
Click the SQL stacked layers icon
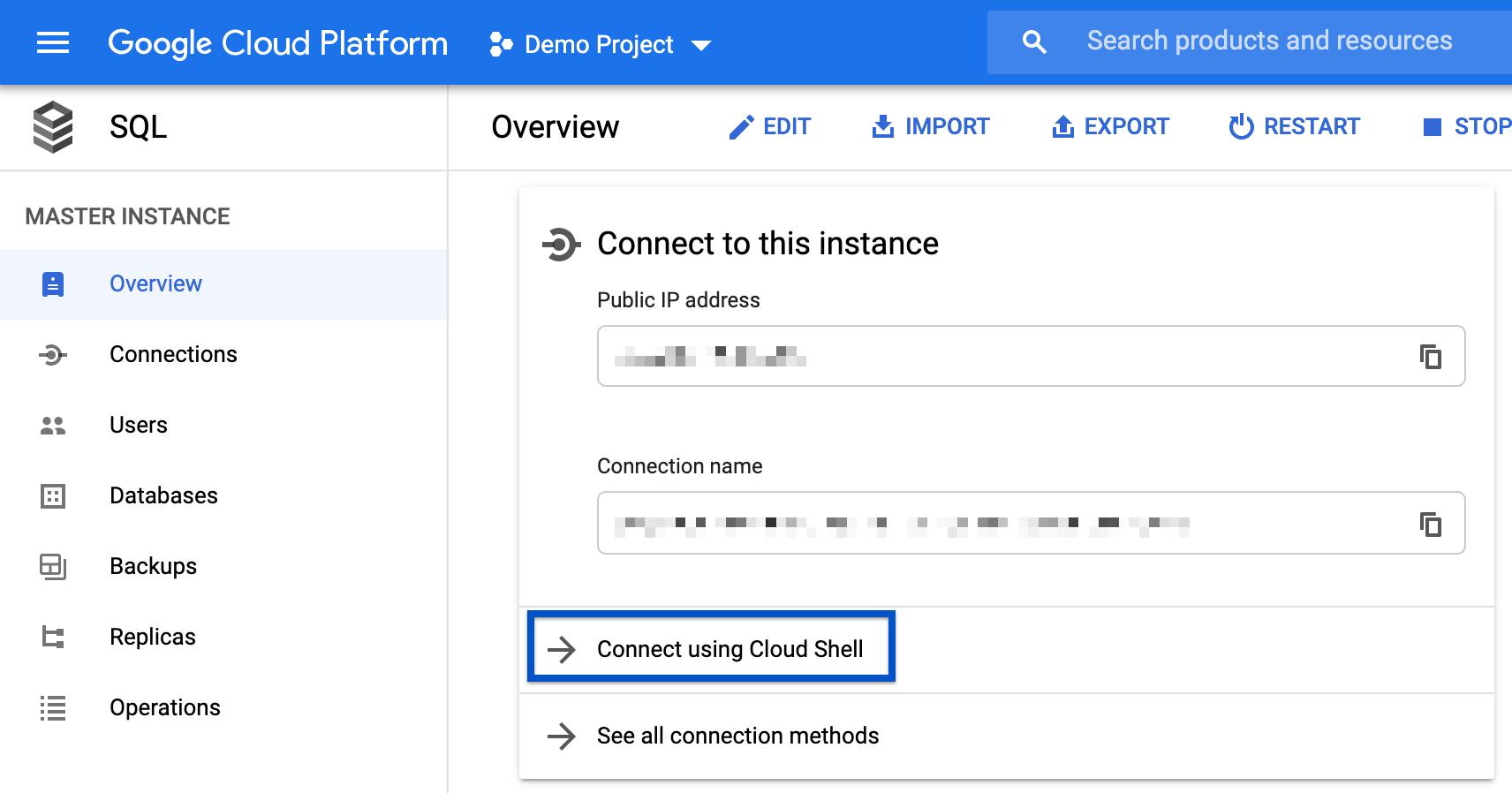click(53, 127)
